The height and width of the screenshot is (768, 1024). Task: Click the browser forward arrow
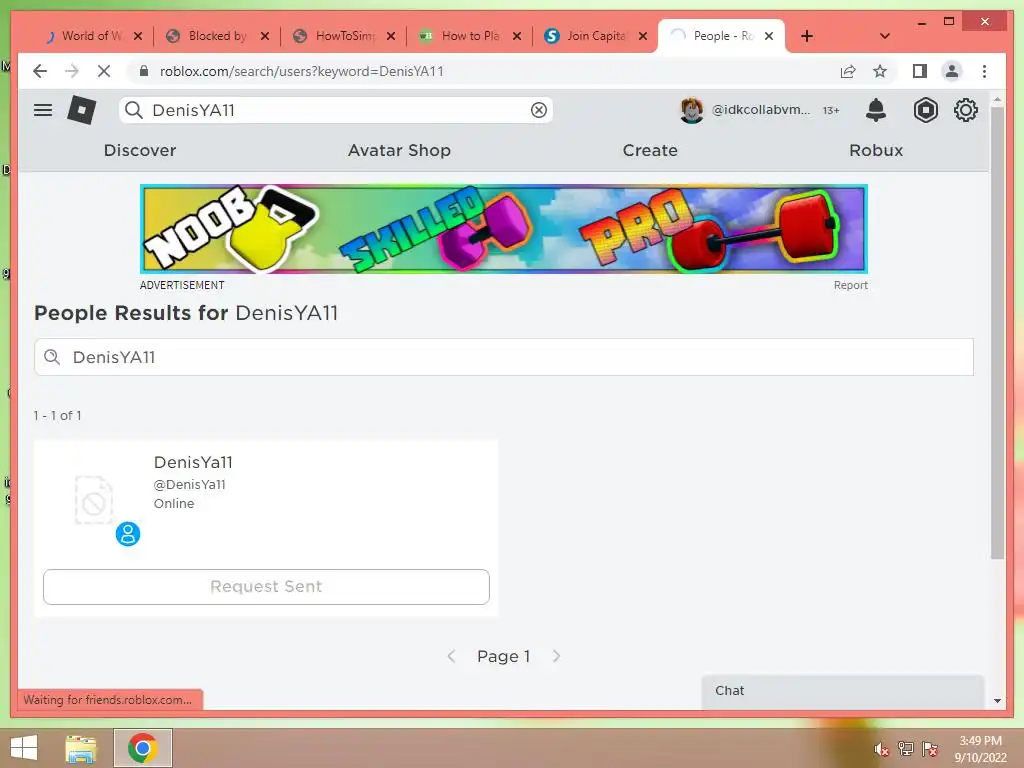pos(72,71)
